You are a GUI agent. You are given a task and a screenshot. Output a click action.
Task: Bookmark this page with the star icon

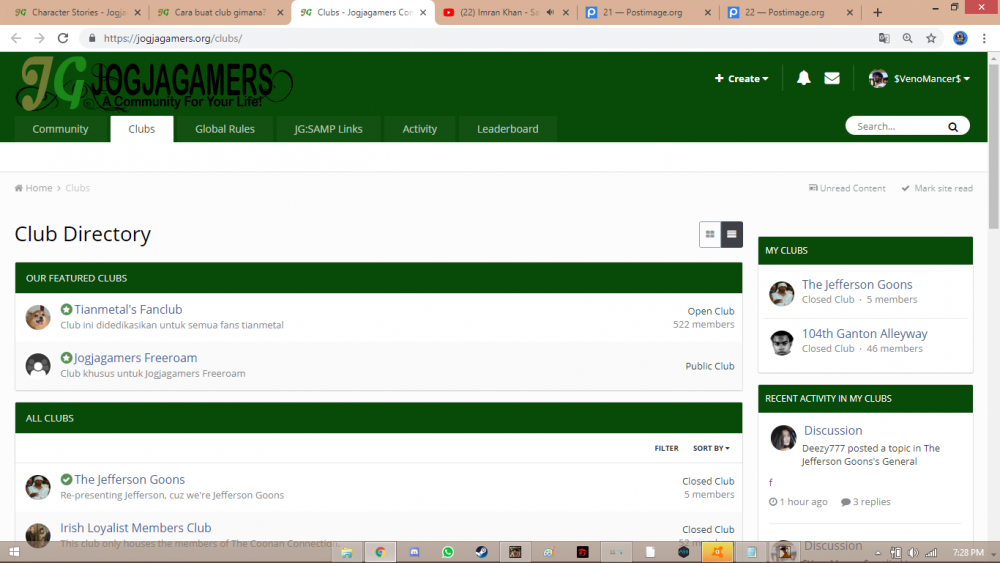tap(931, 38)
